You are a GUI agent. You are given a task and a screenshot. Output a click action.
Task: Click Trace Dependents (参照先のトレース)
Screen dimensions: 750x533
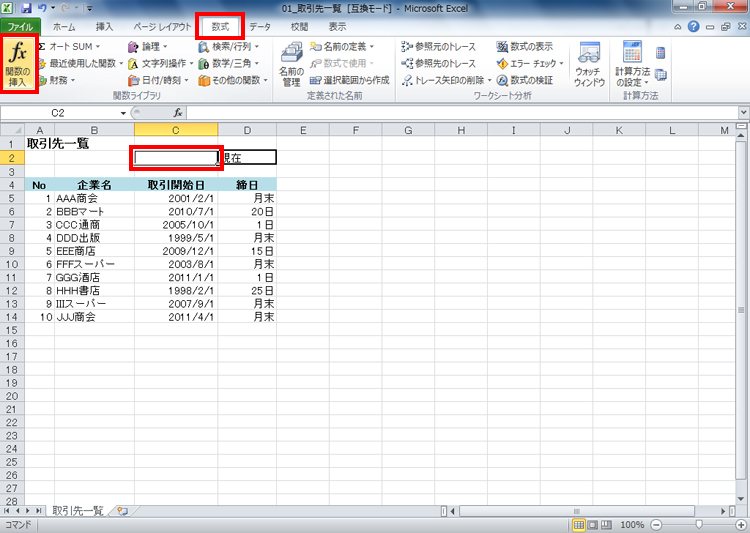(439, 63)
